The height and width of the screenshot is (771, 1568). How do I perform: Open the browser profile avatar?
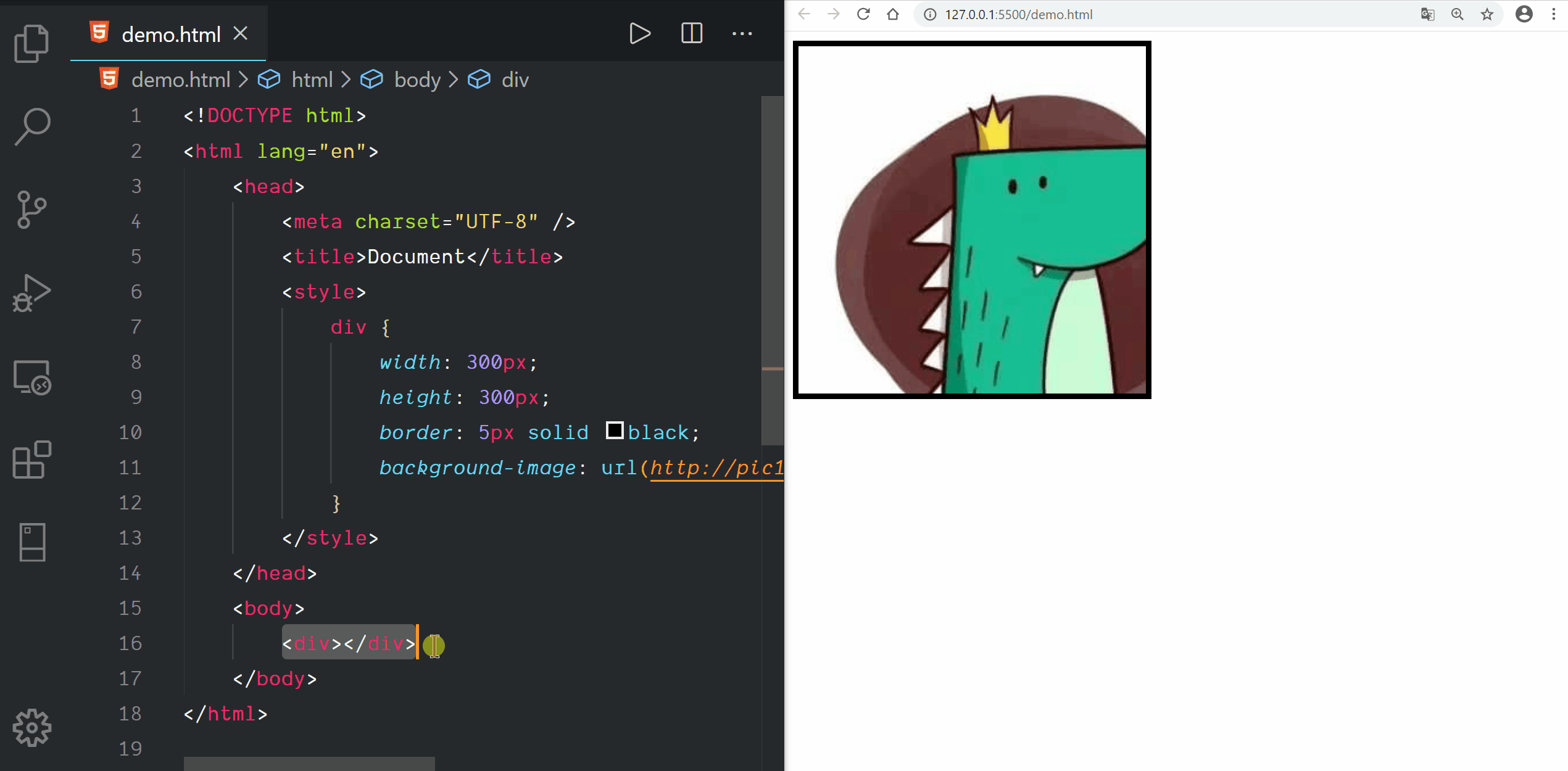pos(1524,14)
